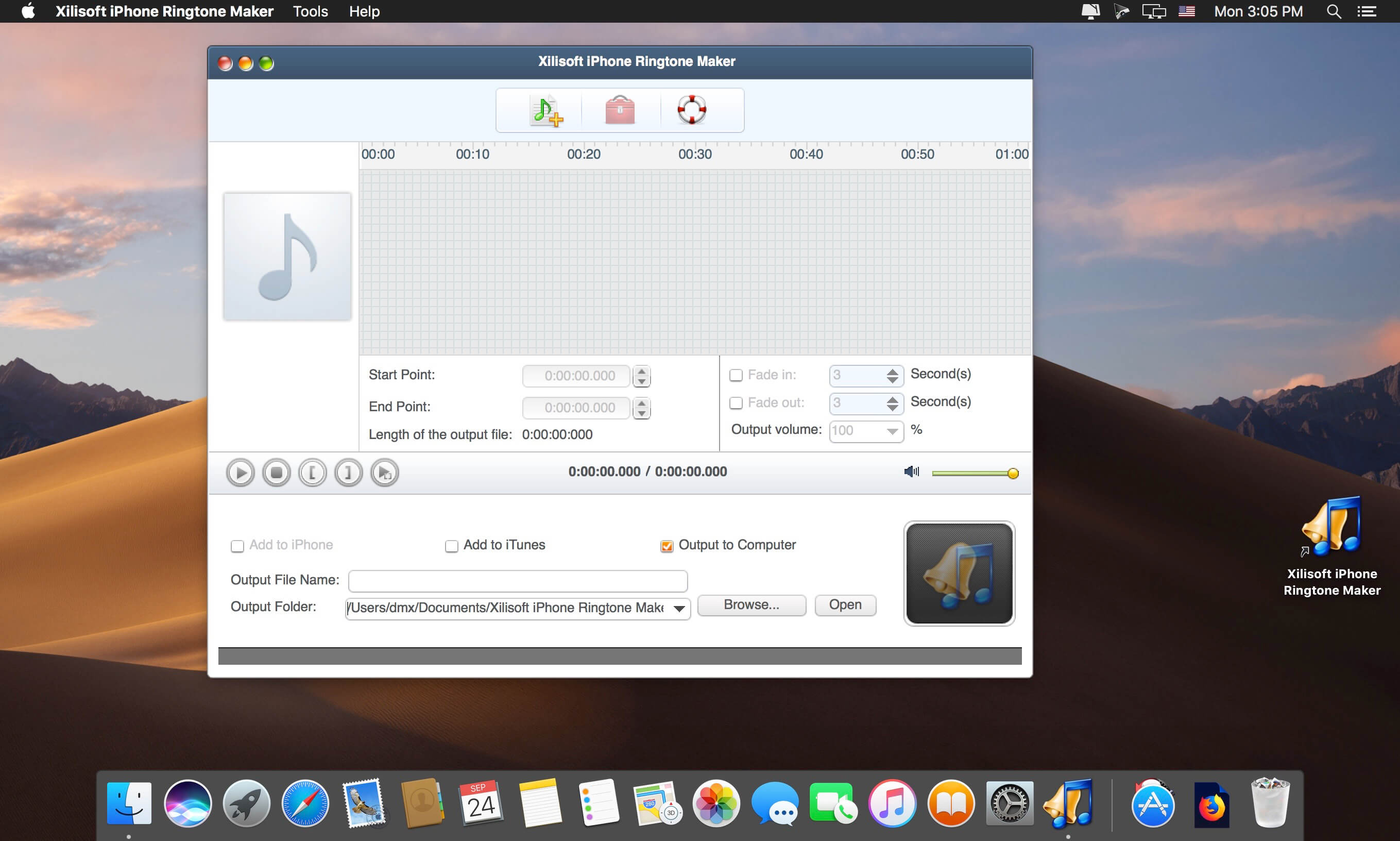Click the Output File Name text field
The image size is (1400, 841).
coord(518,581)
